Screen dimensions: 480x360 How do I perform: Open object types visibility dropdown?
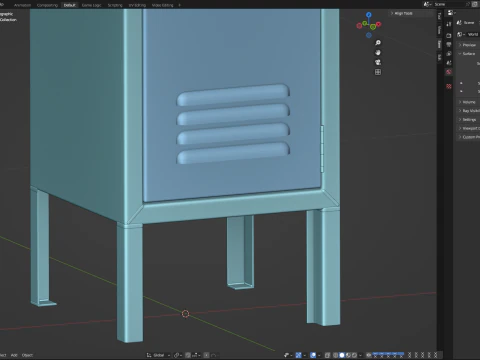(287, 355)
